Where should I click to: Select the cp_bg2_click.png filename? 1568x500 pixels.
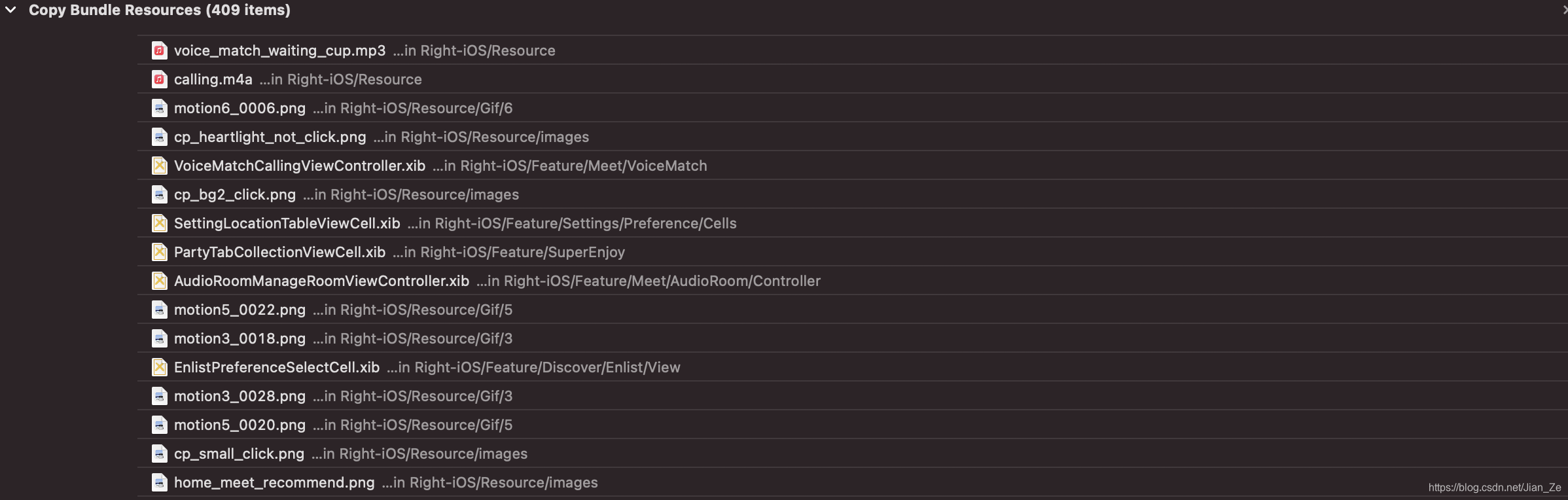click(x=235, y=195)
